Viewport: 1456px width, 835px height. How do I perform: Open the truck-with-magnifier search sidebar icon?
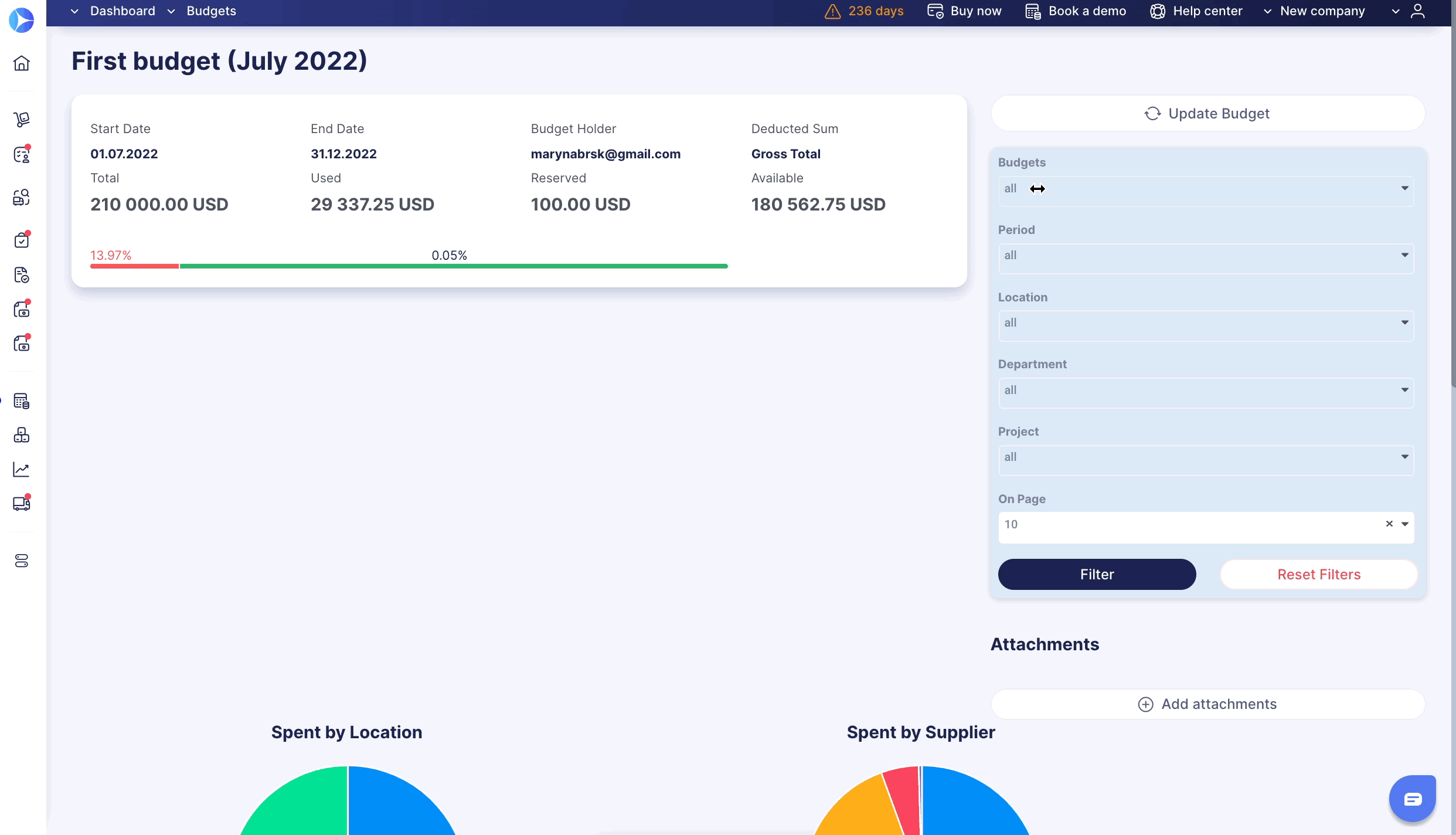[x=22, y=198]
